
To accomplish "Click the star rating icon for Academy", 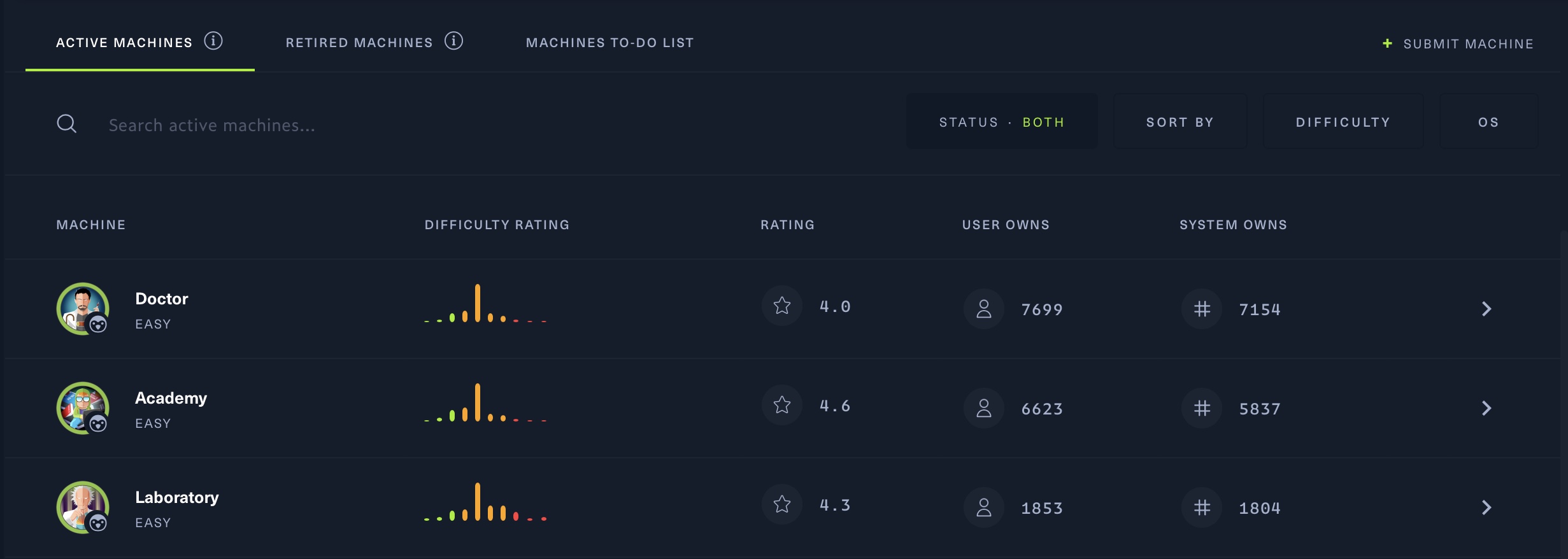I will (x=782, y=406).
